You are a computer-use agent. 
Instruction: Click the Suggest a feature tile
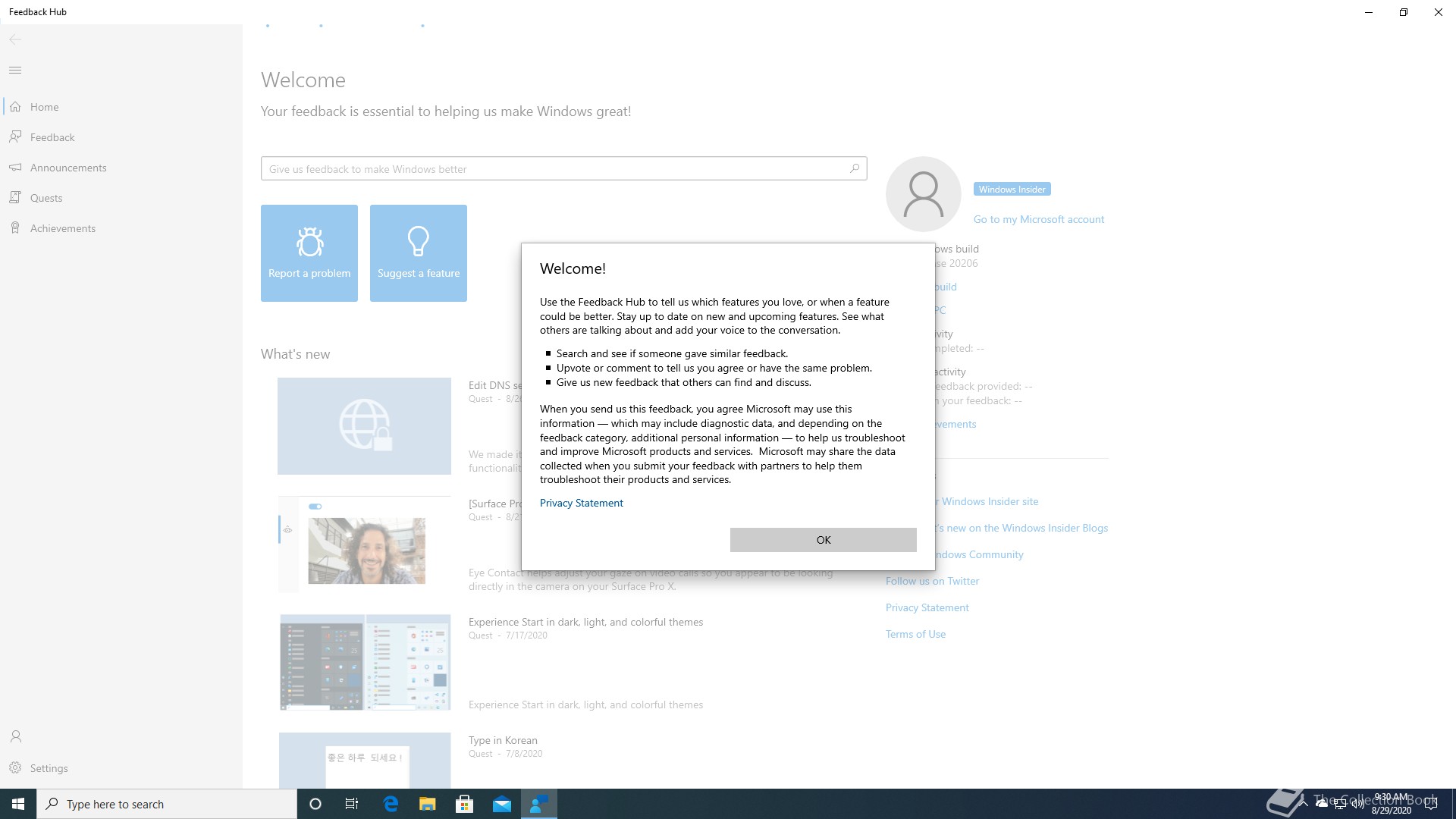point(419,253)
